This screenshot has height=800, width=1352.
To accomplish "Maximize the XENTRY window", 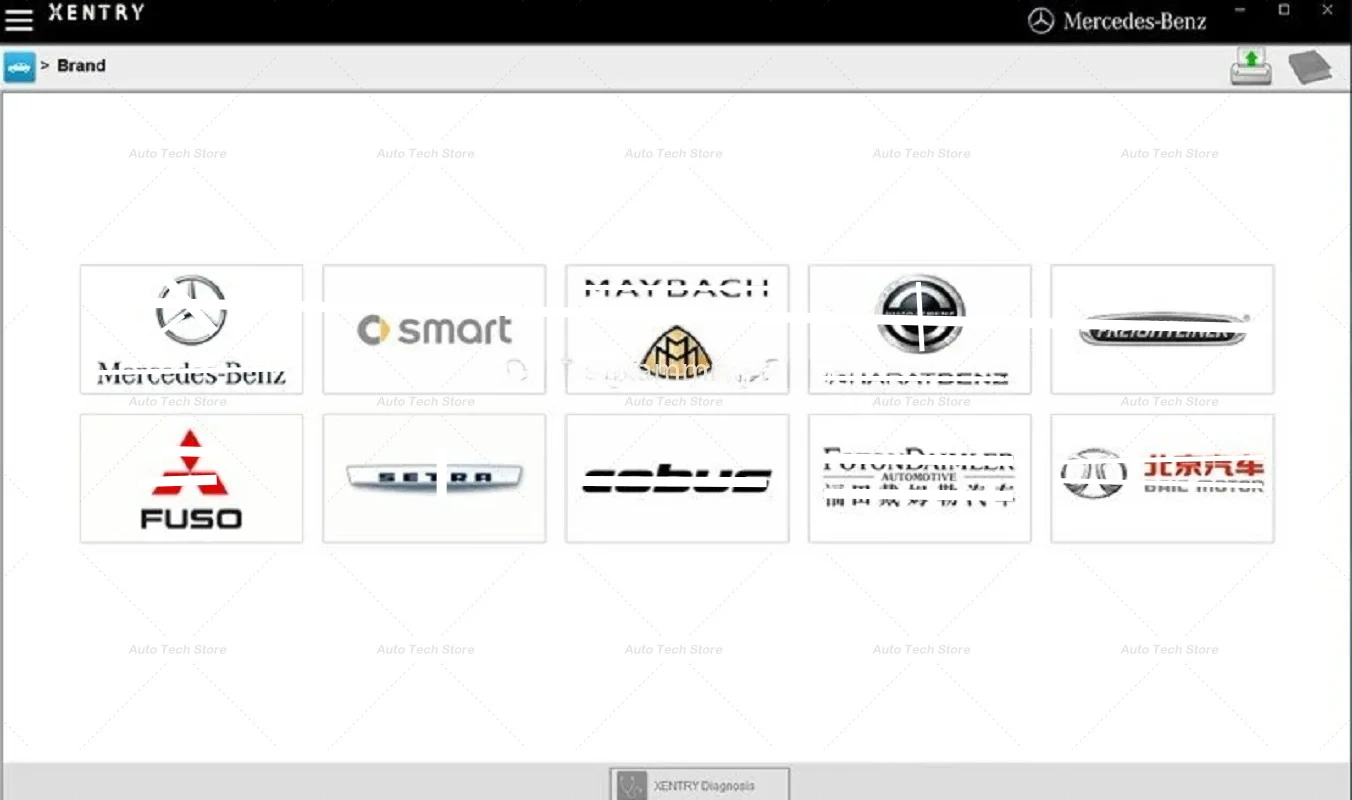I will [1284, 11].
